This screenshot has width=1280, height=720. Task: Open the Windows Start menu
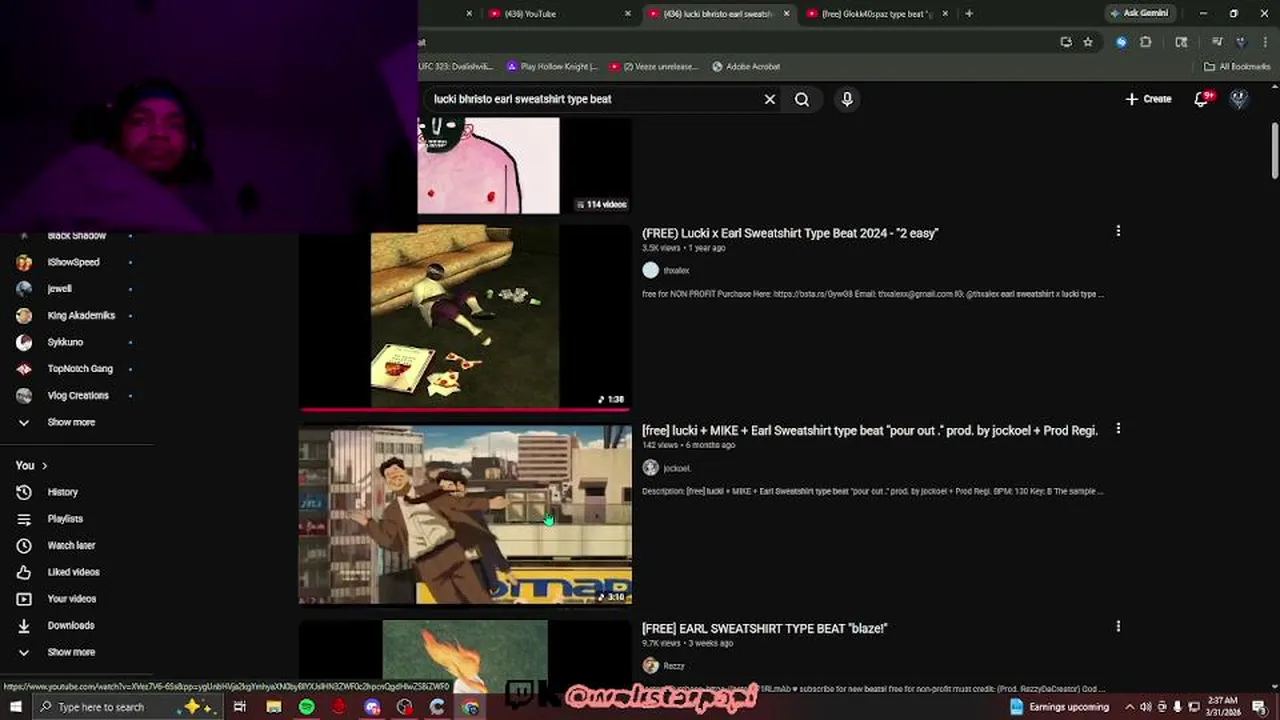[15, 707]
